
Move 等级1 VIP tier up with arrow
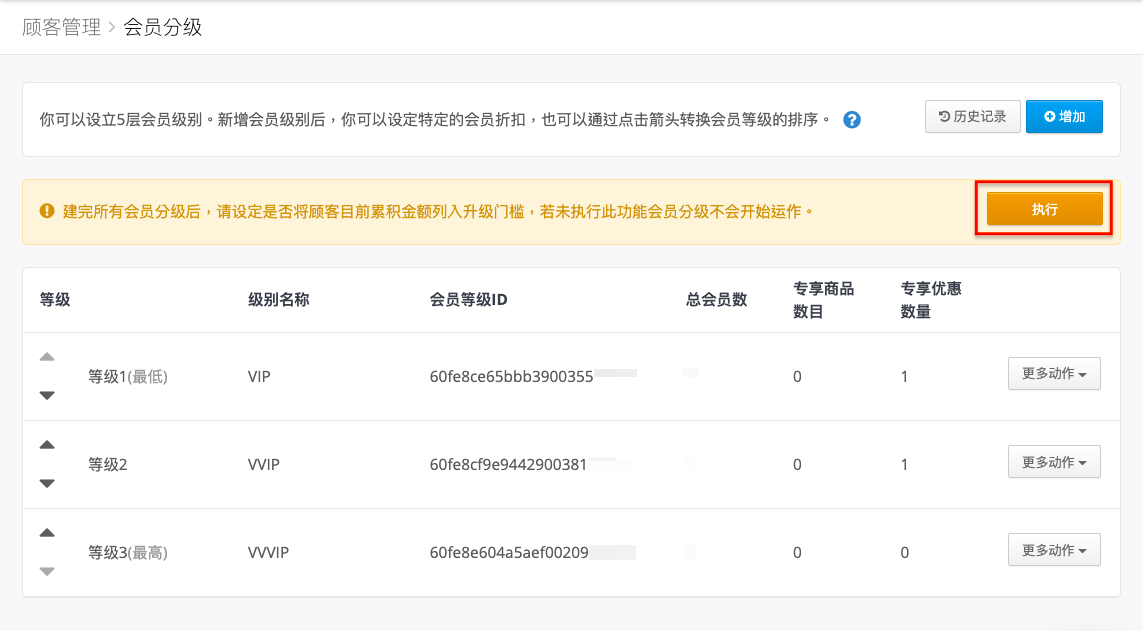tap(47, 357)
